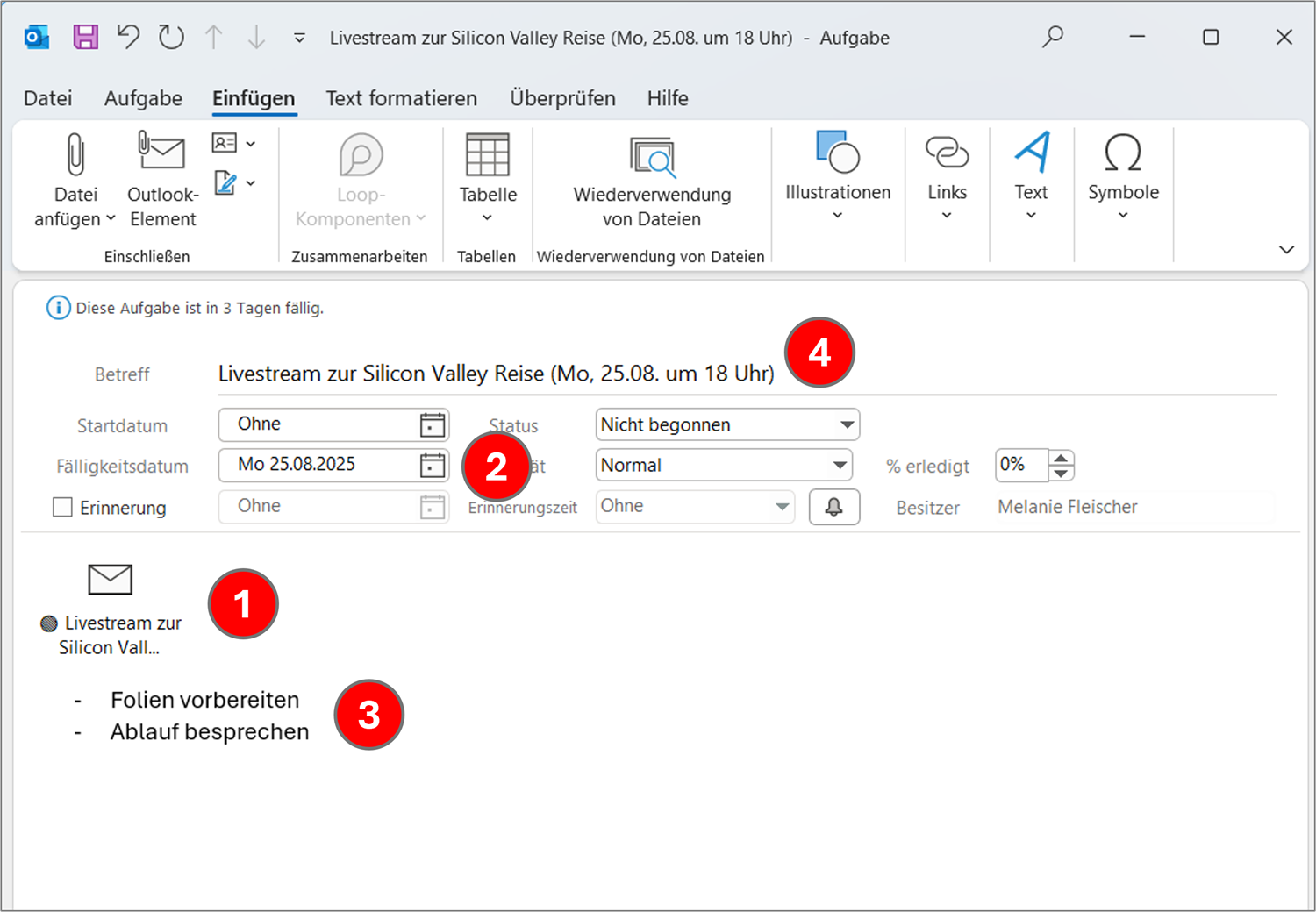Insert an Outlook-Element
The image size is (1316, 912).
163,180
